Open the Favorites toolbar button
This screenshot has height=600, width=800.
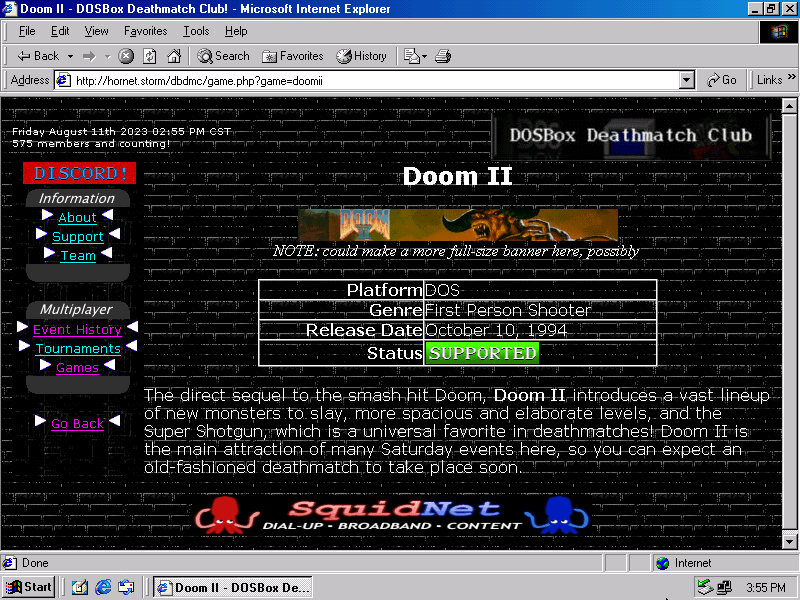pyautogui.click(x=293, y=56)
